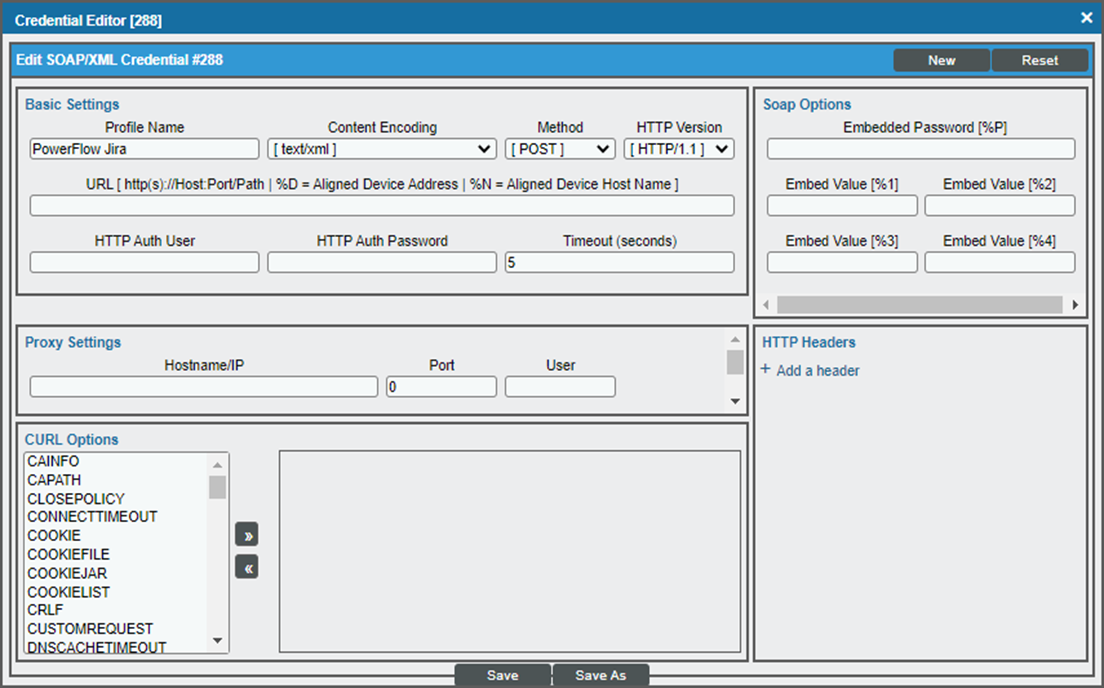Click the Soap Options scroll-right arrow
Image resolution: width=1104 pixels, height=688 pixels.
click(1075, 305)
